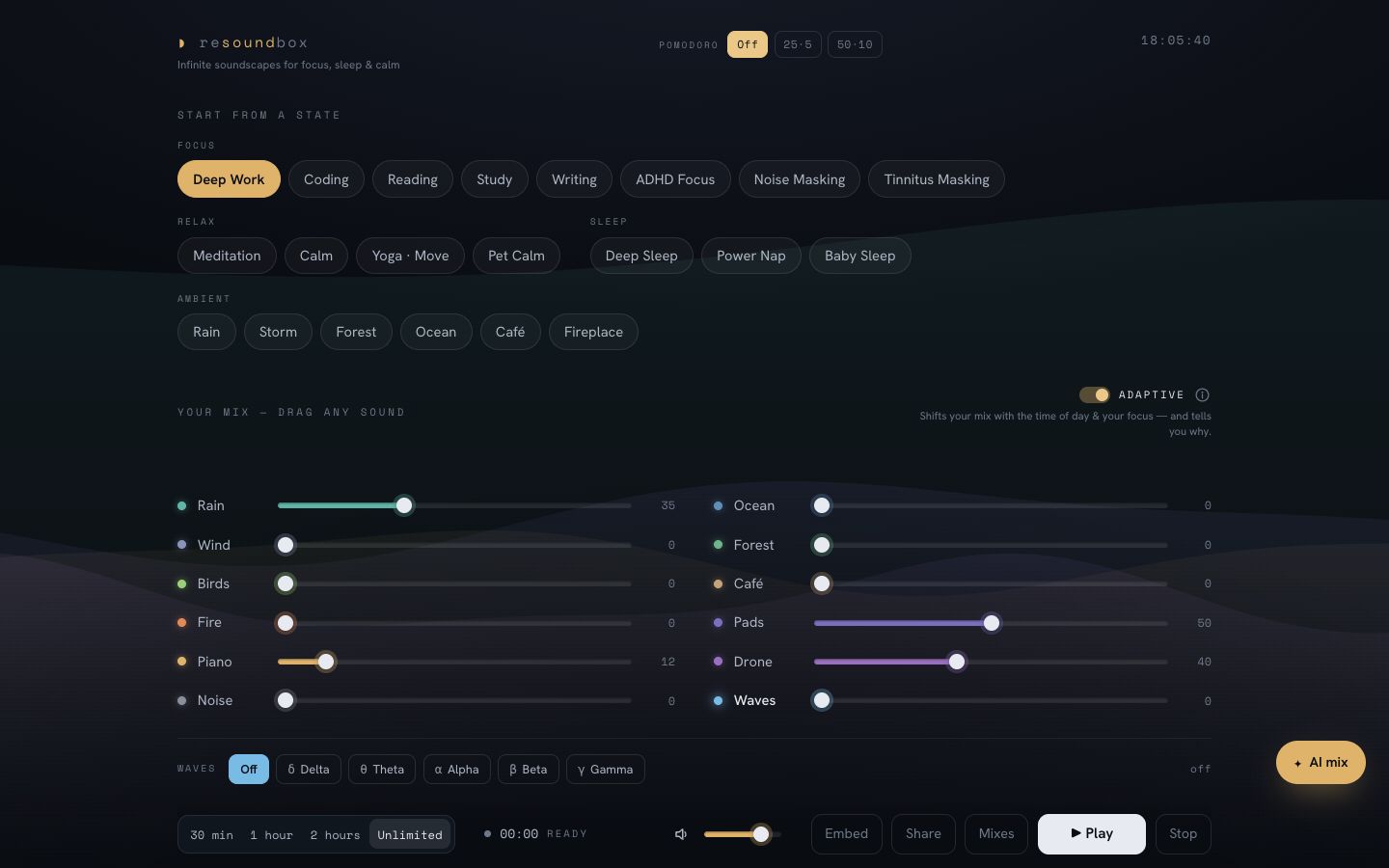Click the Adaptive info icon
Screen dimensions: 1389x868
click(x=1202, y=394)
